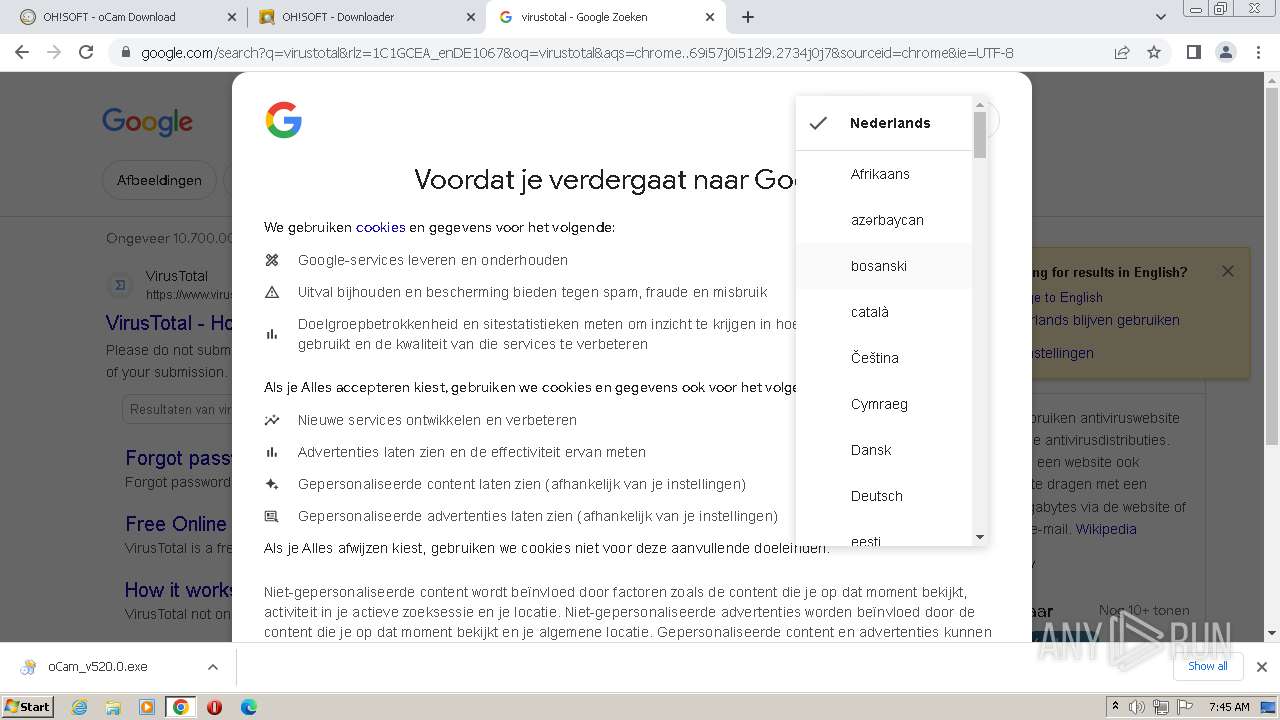The height and width of the screenshot is (720, 1280).
Task: Click the language list scrollbar thumb
Action: coord(980,134)
